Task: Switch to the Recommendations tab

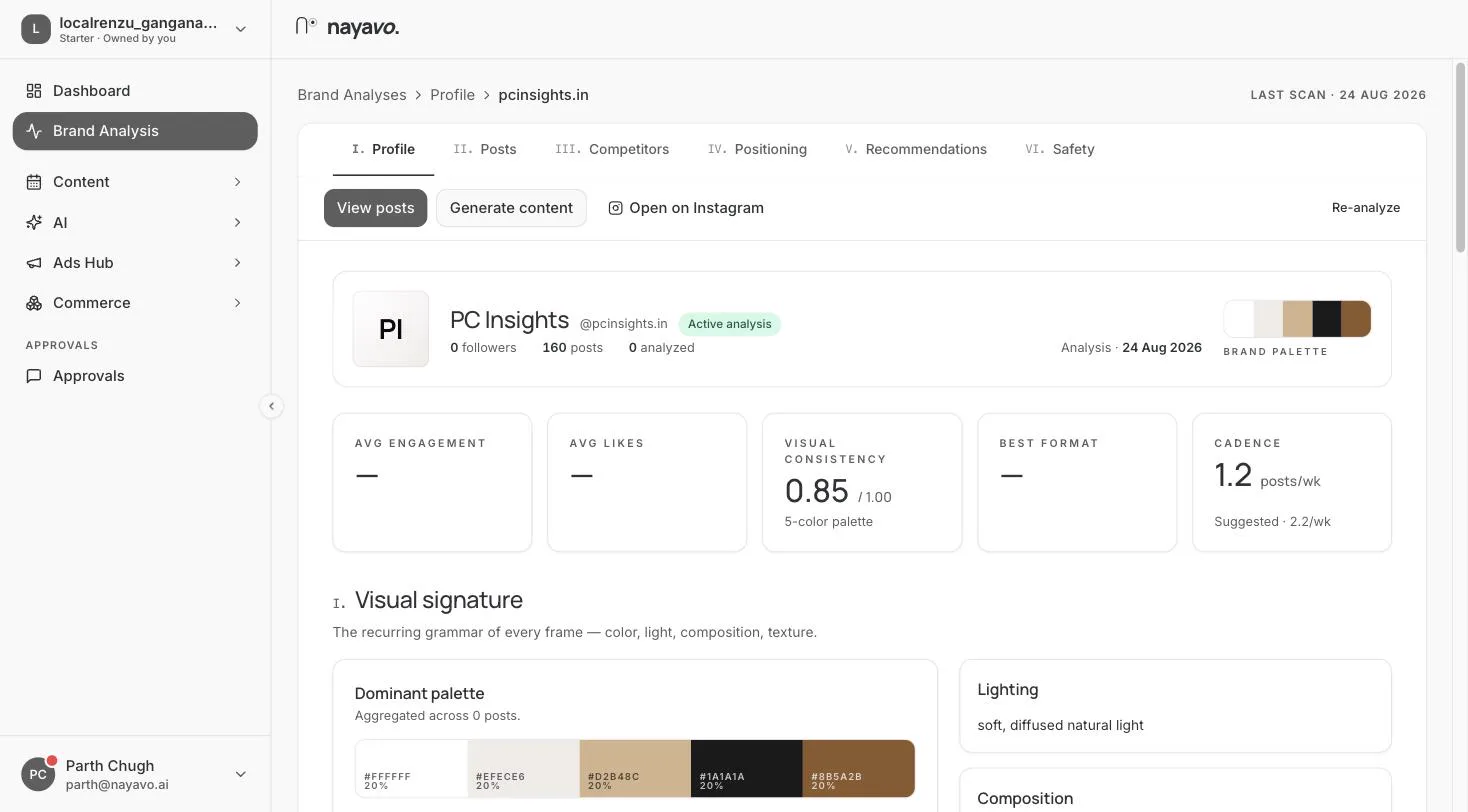Action: [x=916, y=149]
